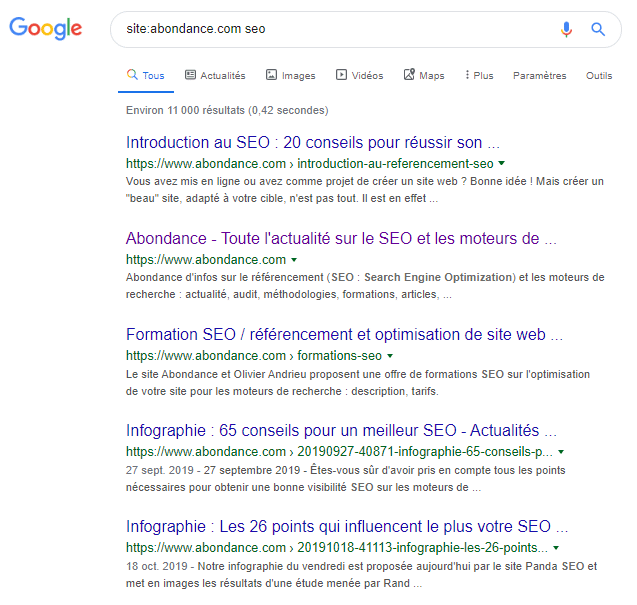Expand arrow beside 20190927-40871-infographie URL

(x=561, y=452)
